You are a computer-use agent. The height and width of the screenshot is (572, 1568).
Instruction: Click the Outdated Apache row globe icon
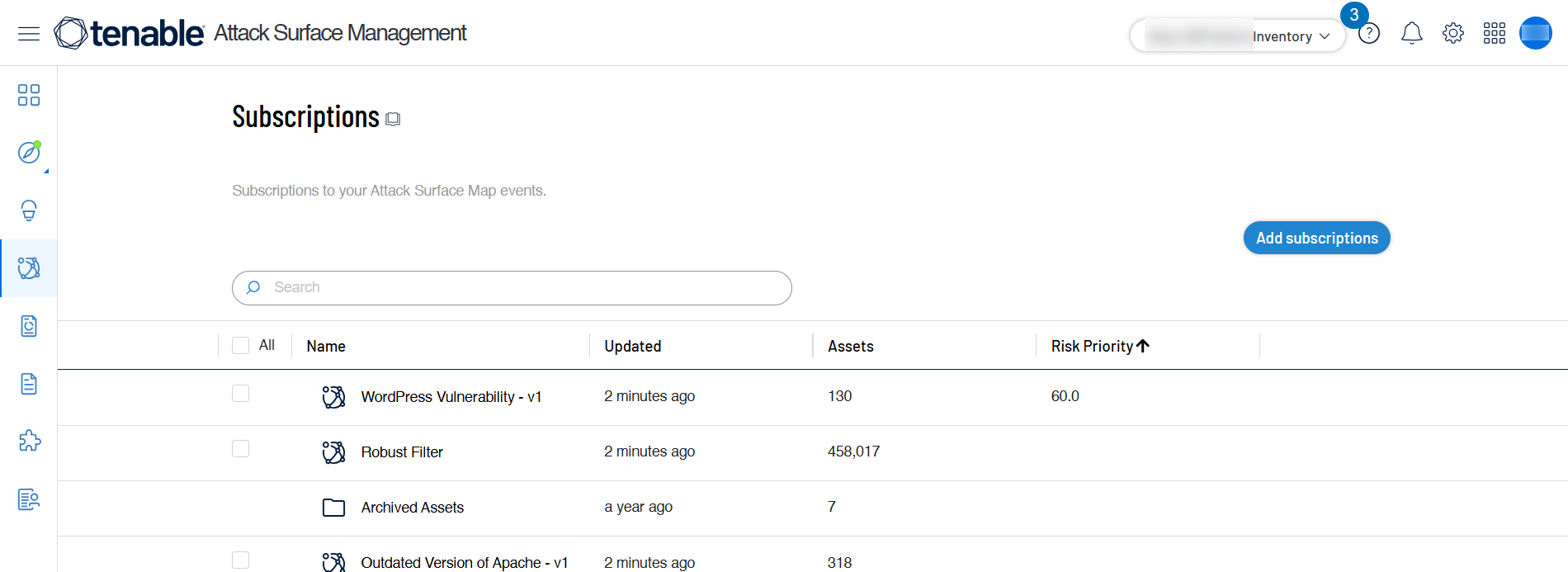tap(333, 562)
